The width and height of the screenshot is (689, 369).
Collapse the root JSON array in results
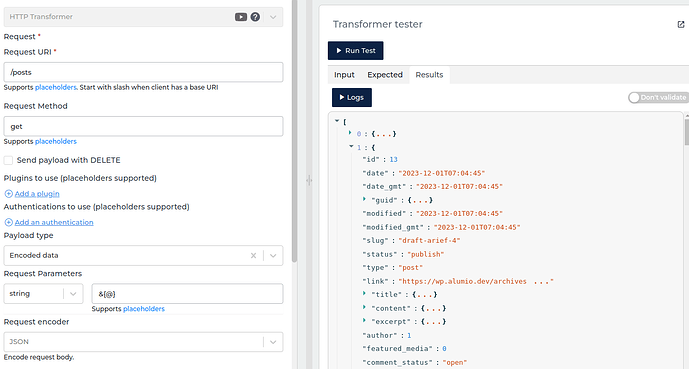click(x=337, y=121)
